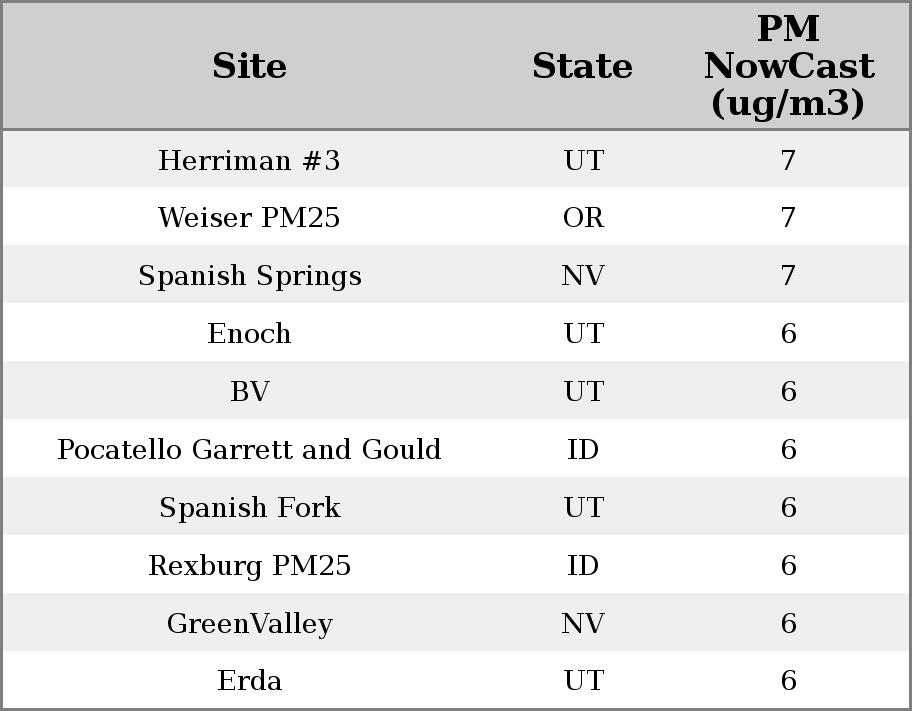
Task: Click the State column header
Action: point(582,66)
